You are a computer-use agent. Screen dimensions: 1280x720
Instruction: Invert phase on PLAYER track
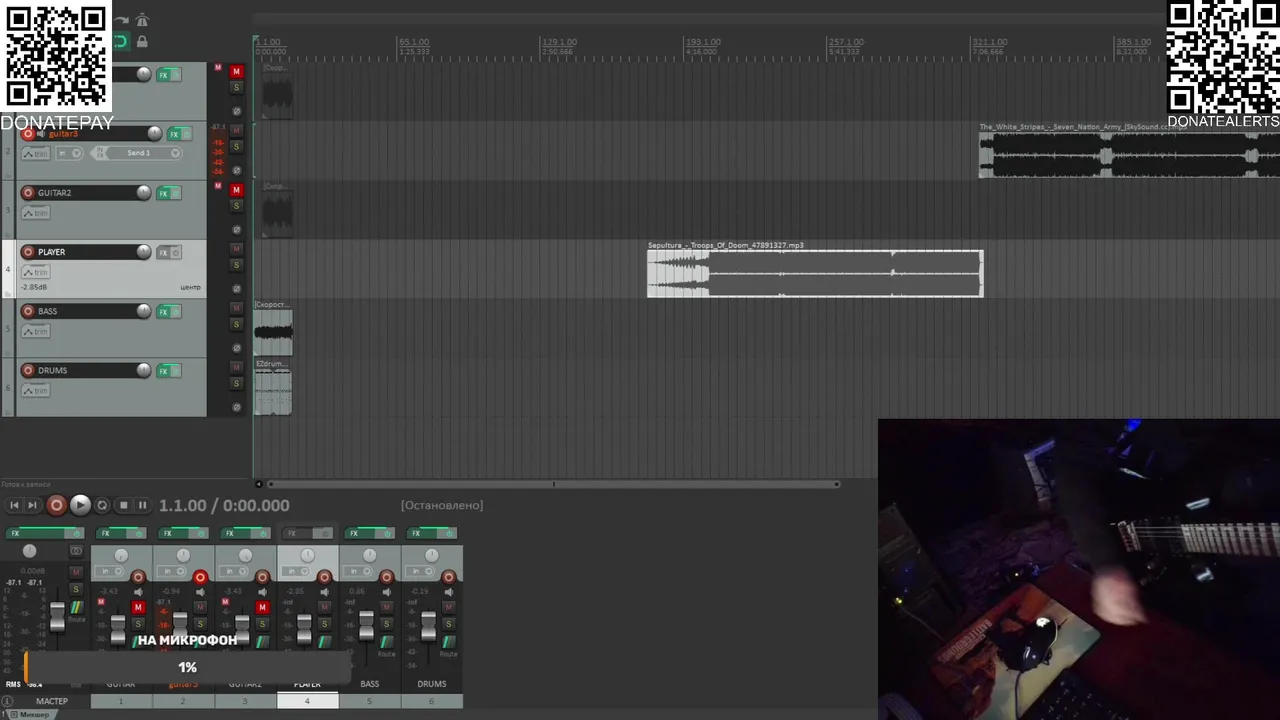click(237, 289)
